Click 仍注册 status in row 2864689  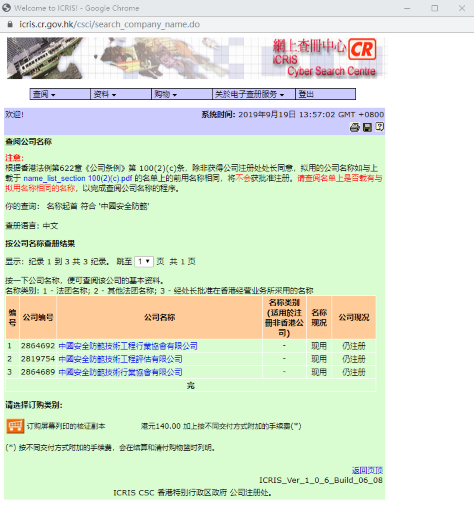tap(354, 372)
